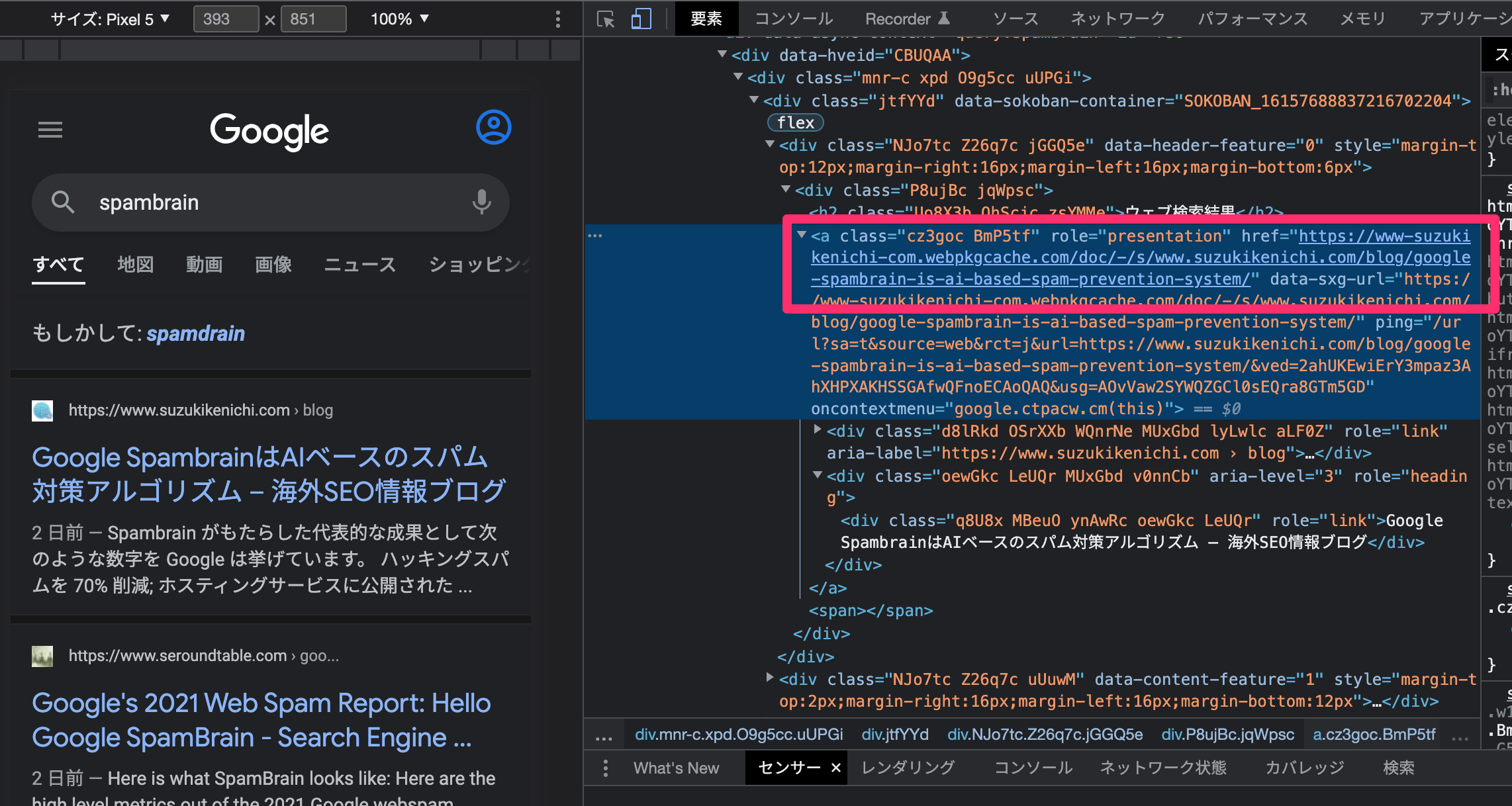Viewport: 1512px width, 806px height.
Task: Click the Recorder beaker icon
Action: (945, 19)
